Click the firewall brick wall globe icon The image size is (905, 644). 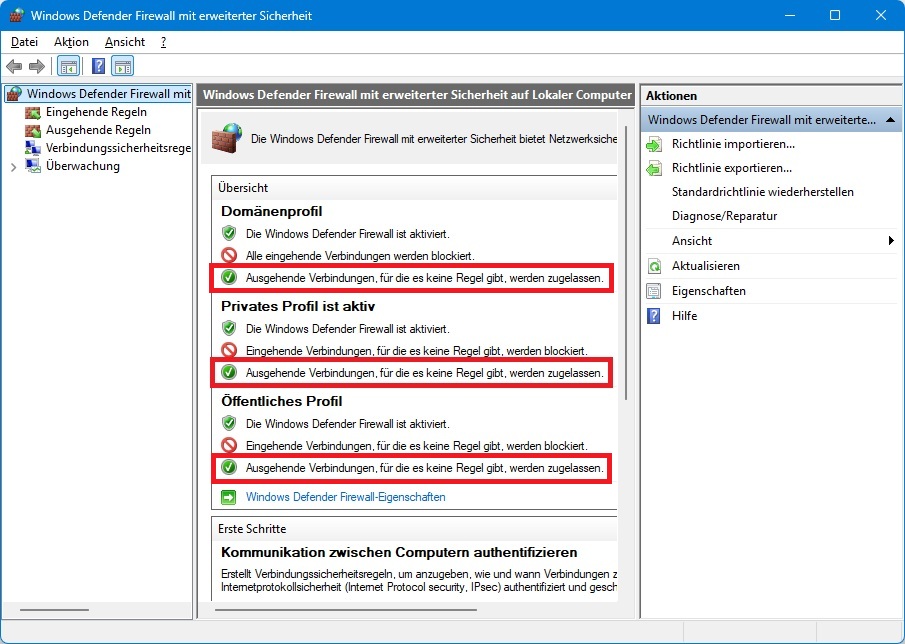point(227,137)
